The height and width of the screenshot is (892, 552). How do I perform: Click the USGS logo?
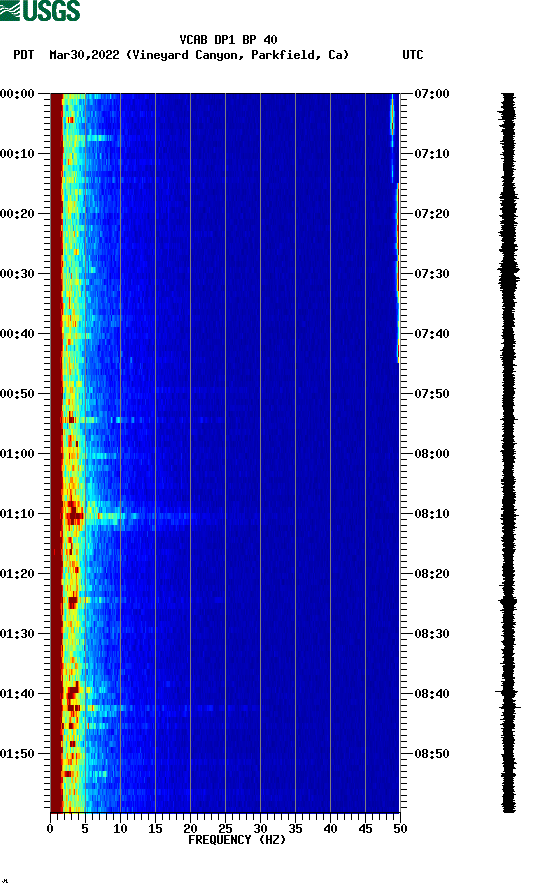[x=40, y=10]
